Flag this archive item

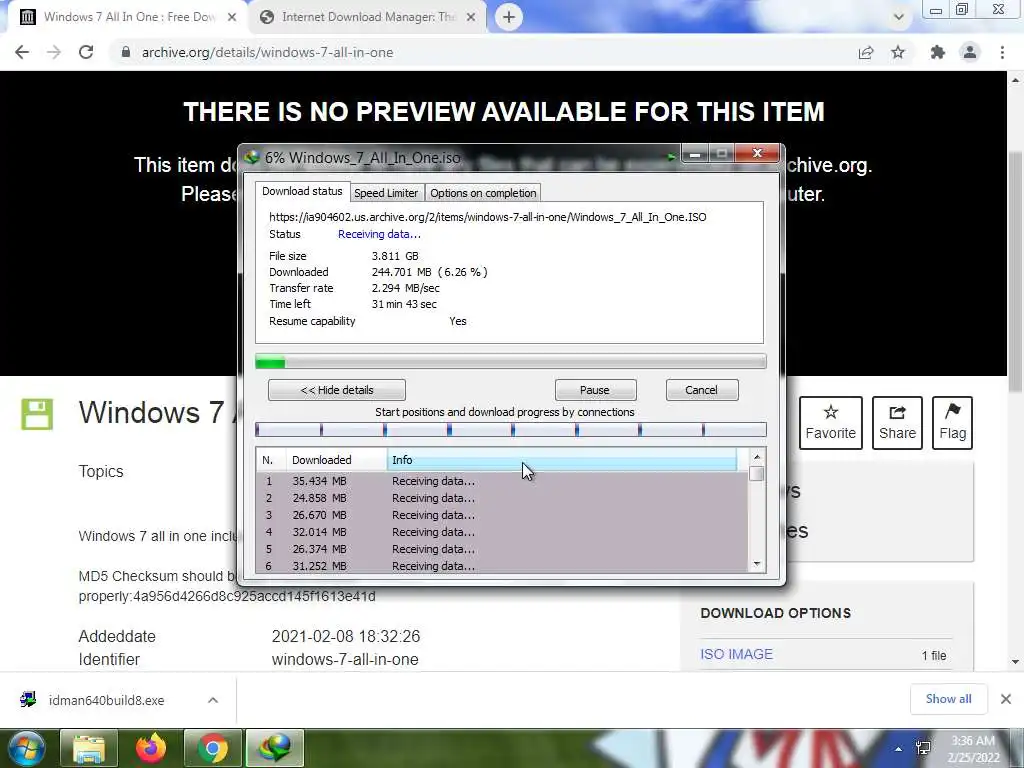[x=952, y=423]
